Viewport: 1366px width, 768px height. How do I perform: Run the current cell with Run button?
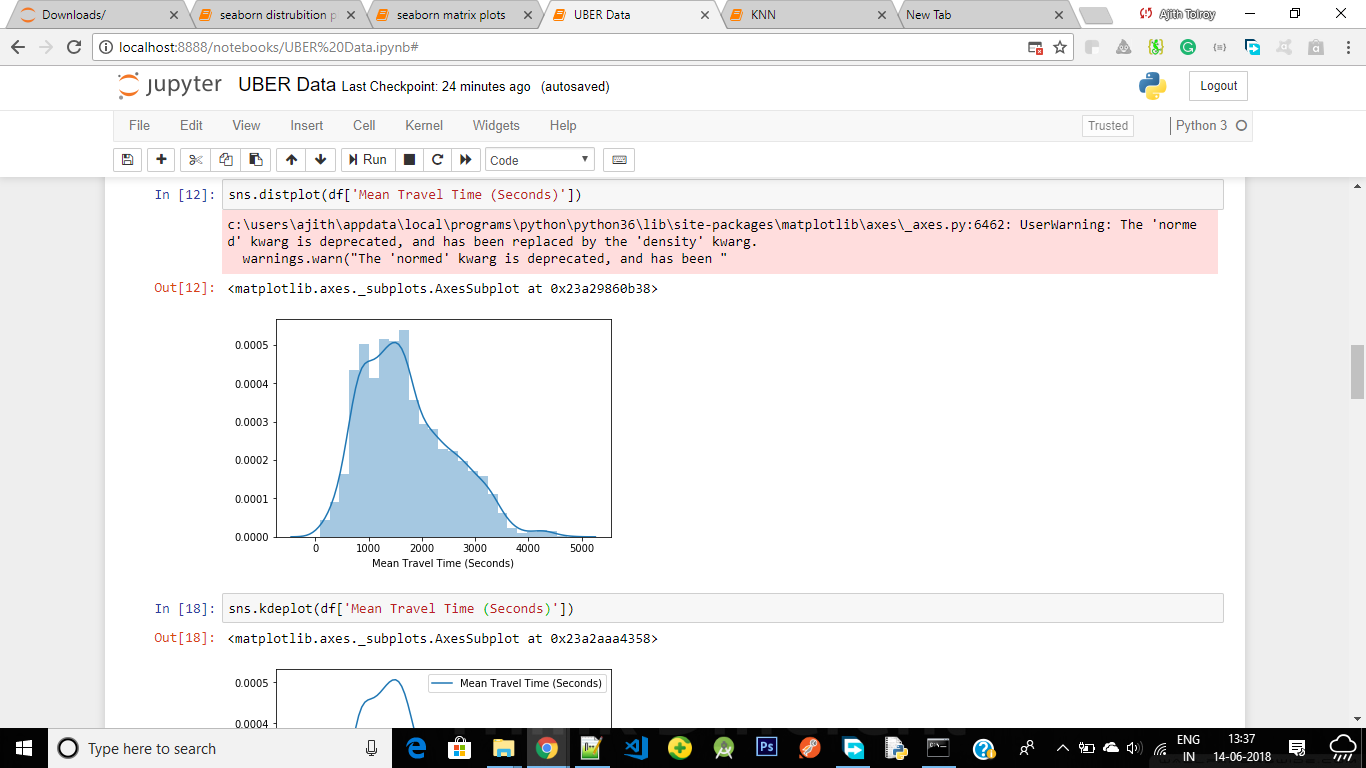(x=367, y=159)
